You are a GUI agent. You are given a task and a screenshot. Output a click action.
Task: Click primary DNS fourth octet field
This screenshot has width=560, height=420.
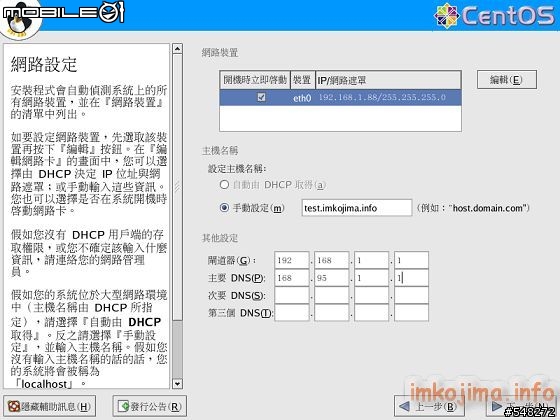tap(411, 278)
